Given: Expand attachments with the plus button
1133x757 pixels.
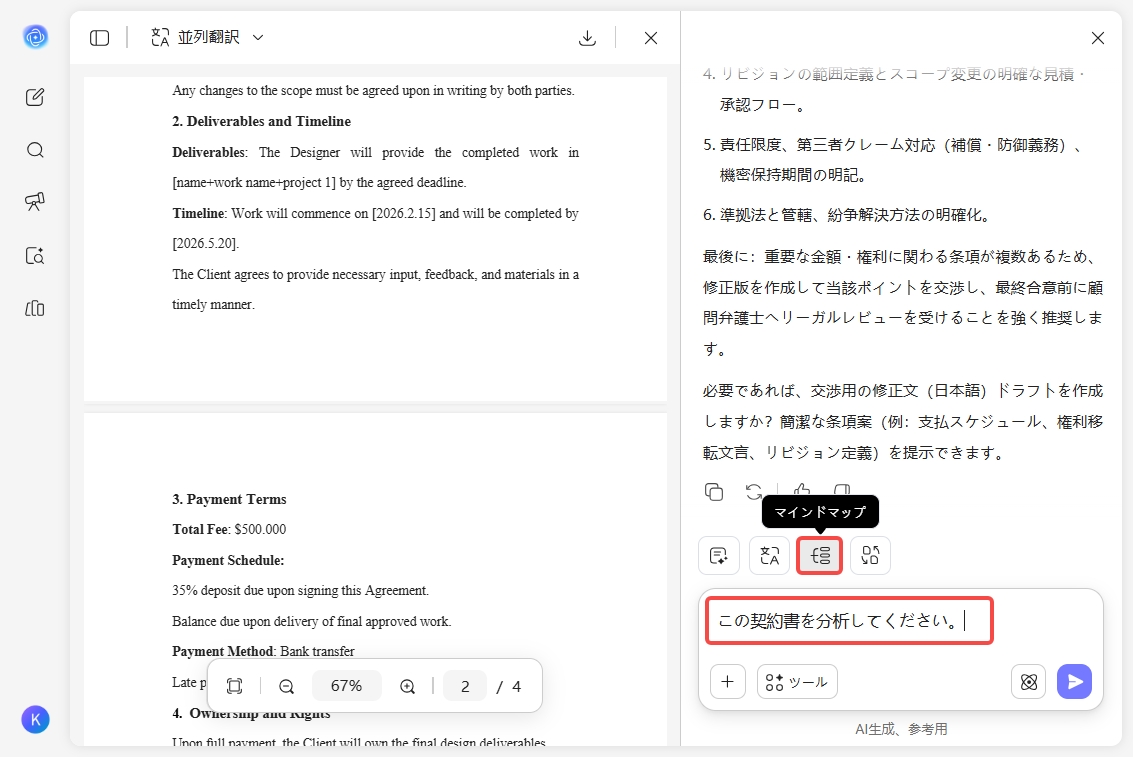Looking at the screenshot, I should pyautogui.click(x=727, y=681).
